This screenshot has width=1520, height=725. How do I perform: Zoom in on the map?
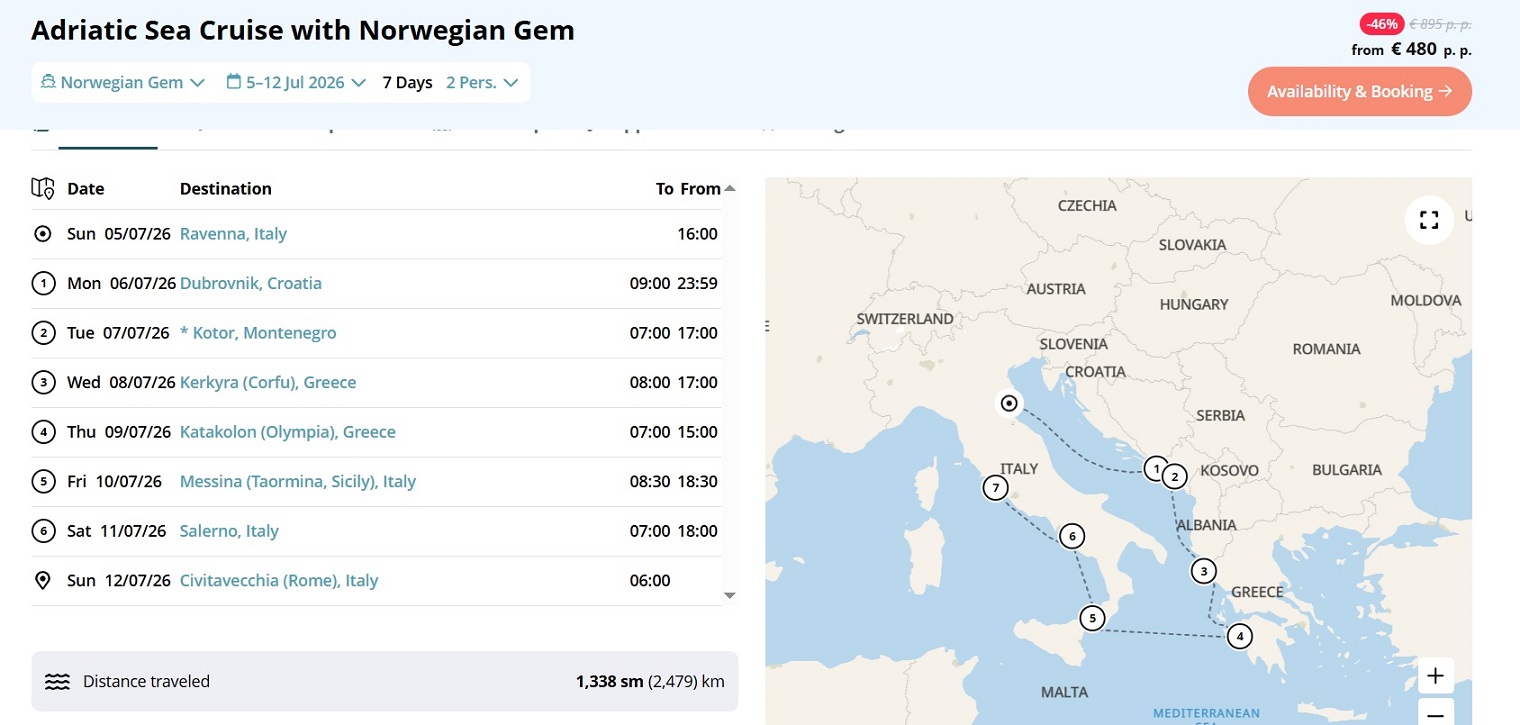[x=1435, y=676]
